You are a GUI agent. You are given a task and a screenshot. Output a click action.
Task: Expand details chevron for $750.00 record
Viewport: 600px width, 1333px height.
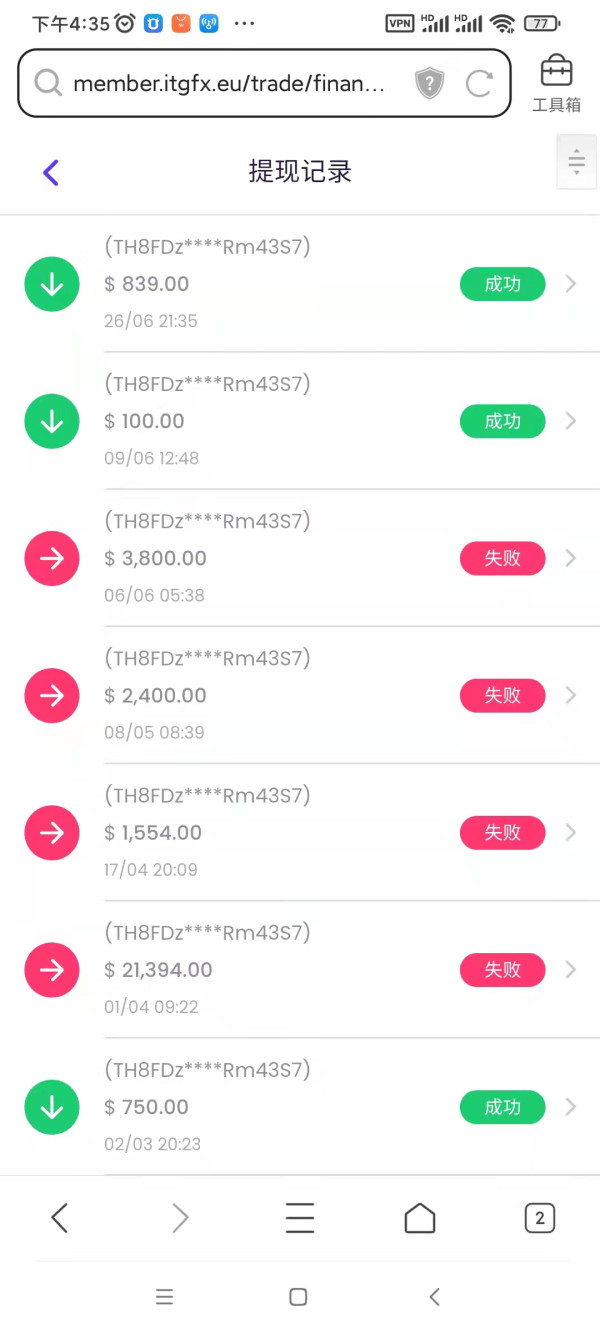(571, 1106)
